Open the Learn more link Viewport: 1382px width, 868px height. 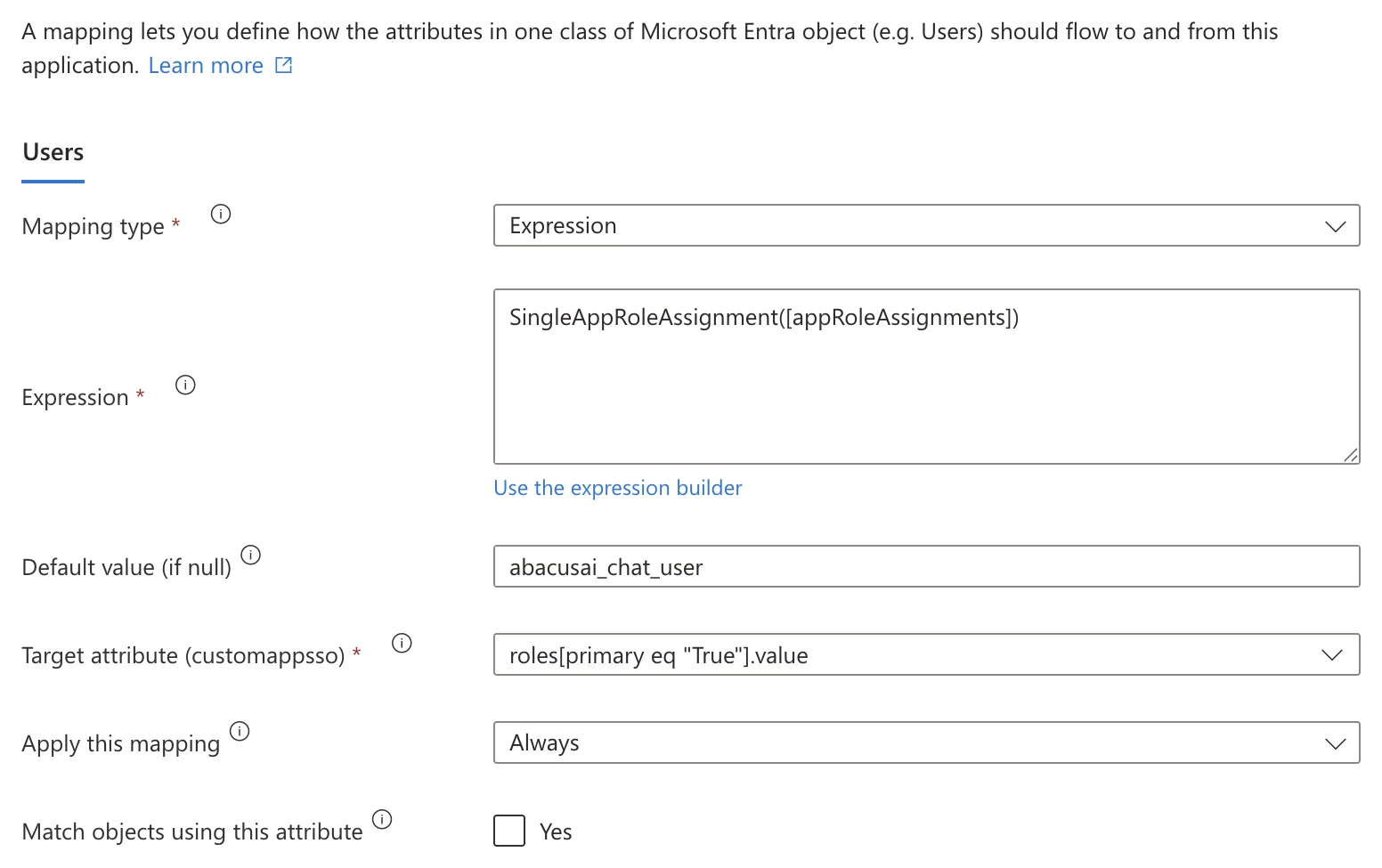tap(206, 65)
